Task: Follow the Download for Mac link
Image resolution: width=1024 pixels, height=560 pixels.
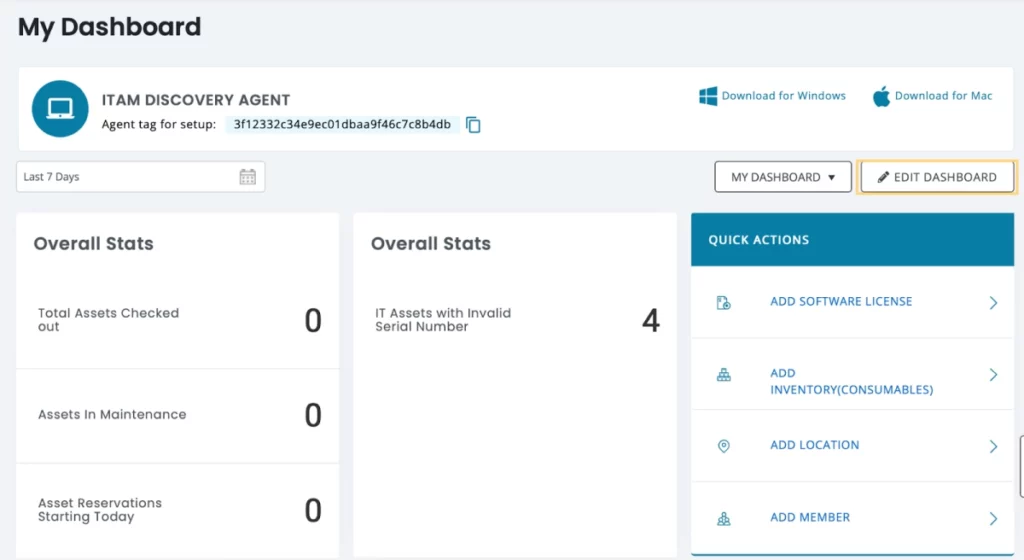Action: click(x=943, y=96)
